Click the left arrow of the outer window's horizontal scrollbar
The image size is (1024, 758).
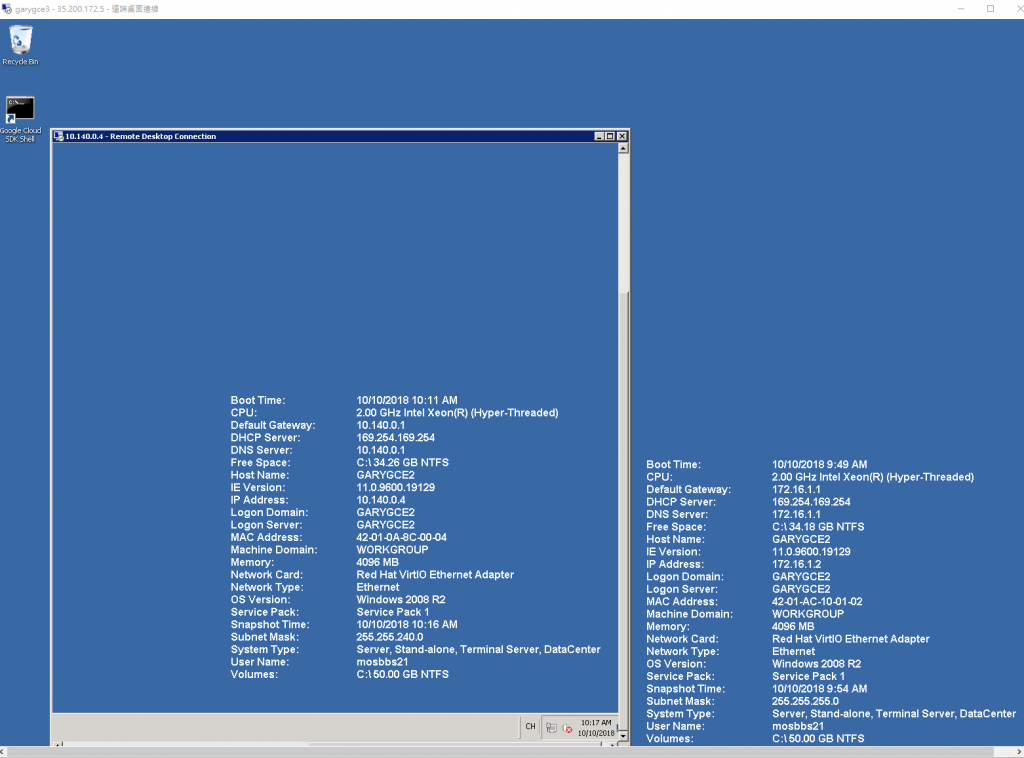(3, 752)
